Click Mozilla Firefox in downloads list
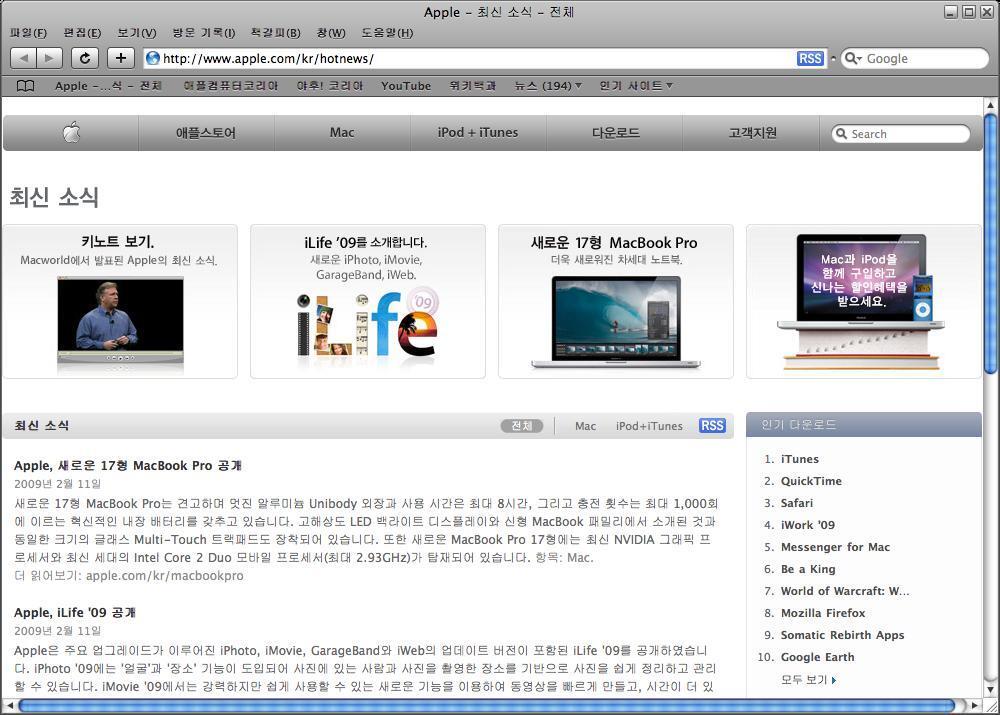 pyautogui.click(x=823, y=613)
